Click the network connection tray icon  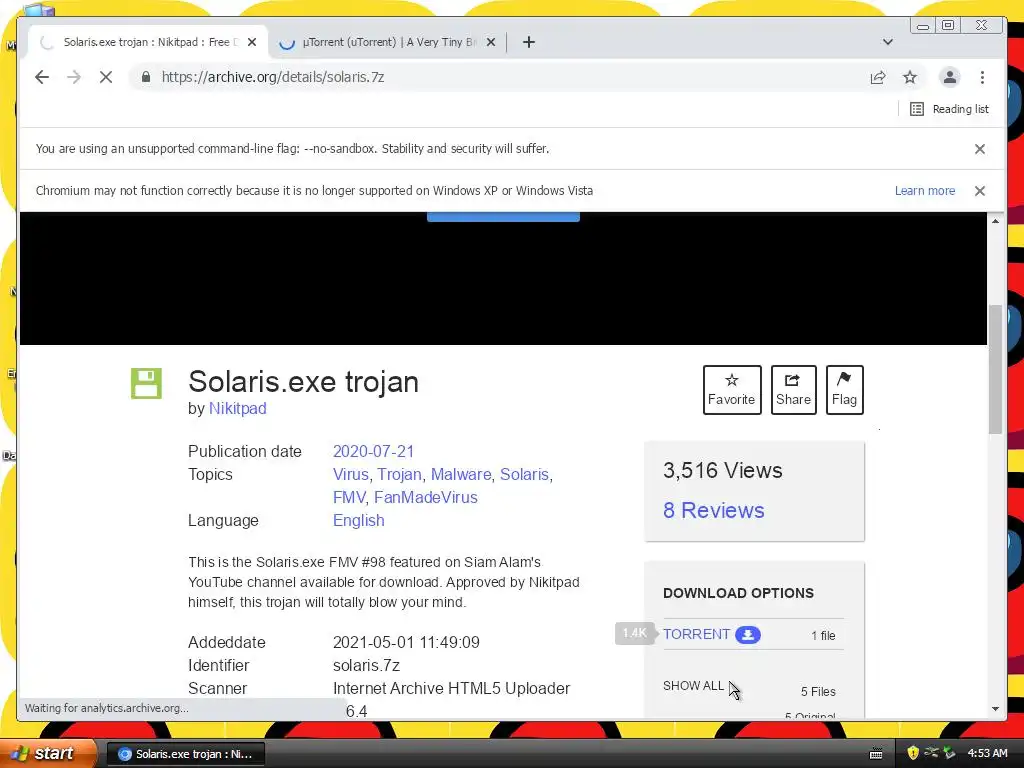tap(931, 753)
